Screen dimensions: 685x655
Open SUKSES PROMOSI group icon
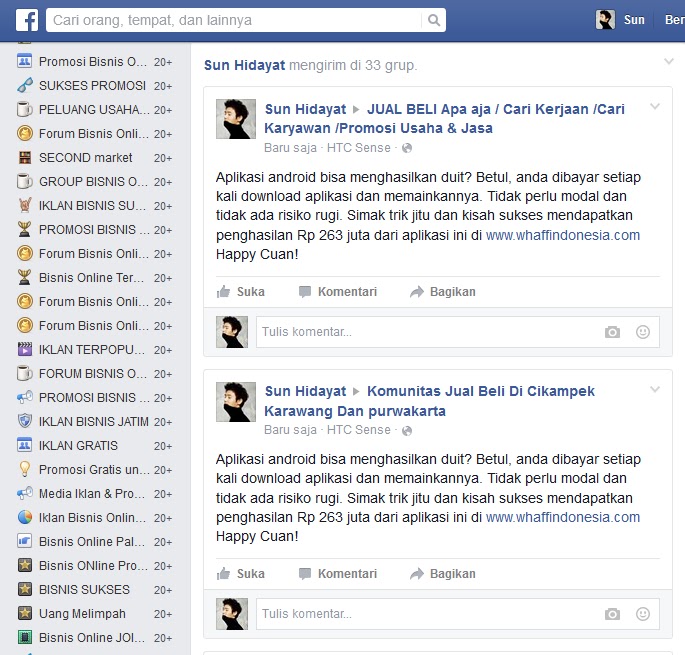tap(24, 85)
